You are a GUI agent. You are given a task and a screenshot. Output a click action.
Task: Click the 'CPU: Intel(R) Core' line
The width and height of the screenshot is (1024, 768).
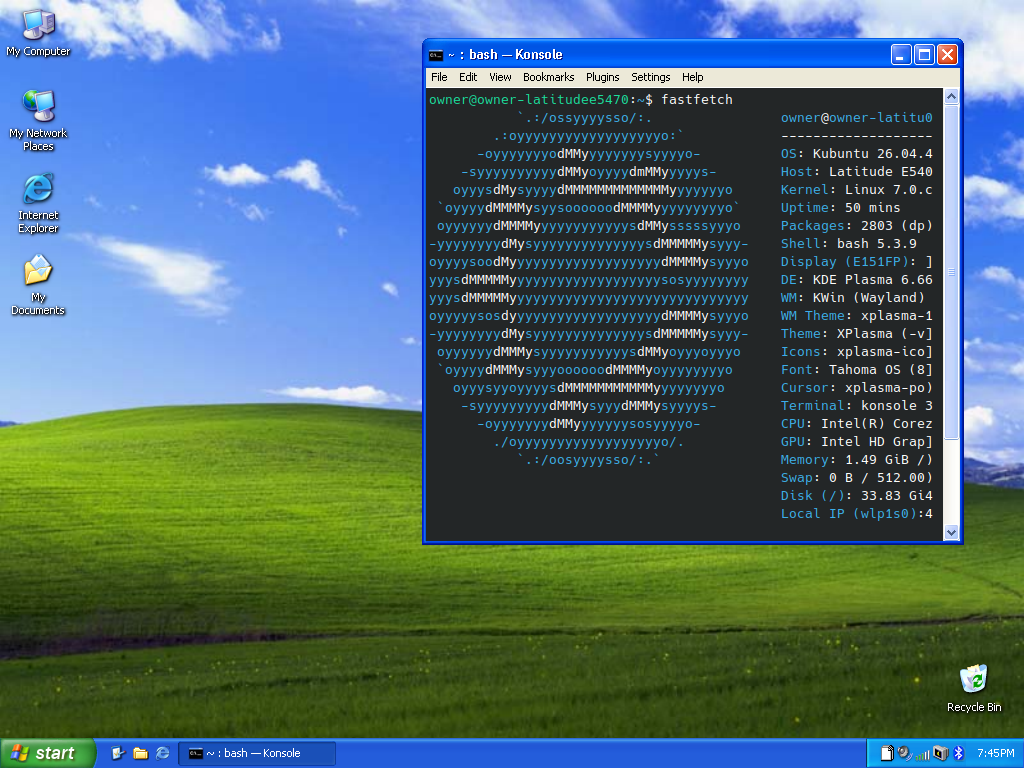coord(856,424)
